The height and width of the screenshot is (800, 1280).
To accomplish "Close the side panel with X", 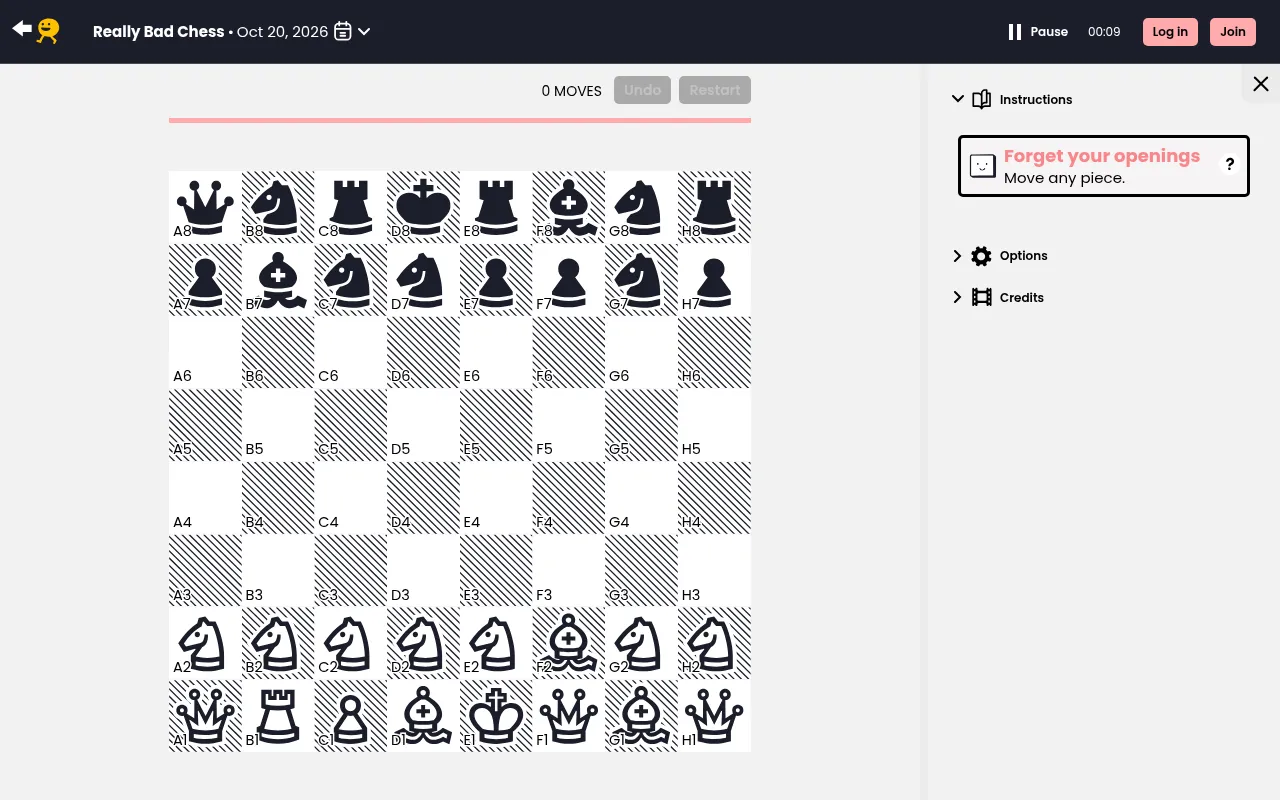I will [1261, 84].
